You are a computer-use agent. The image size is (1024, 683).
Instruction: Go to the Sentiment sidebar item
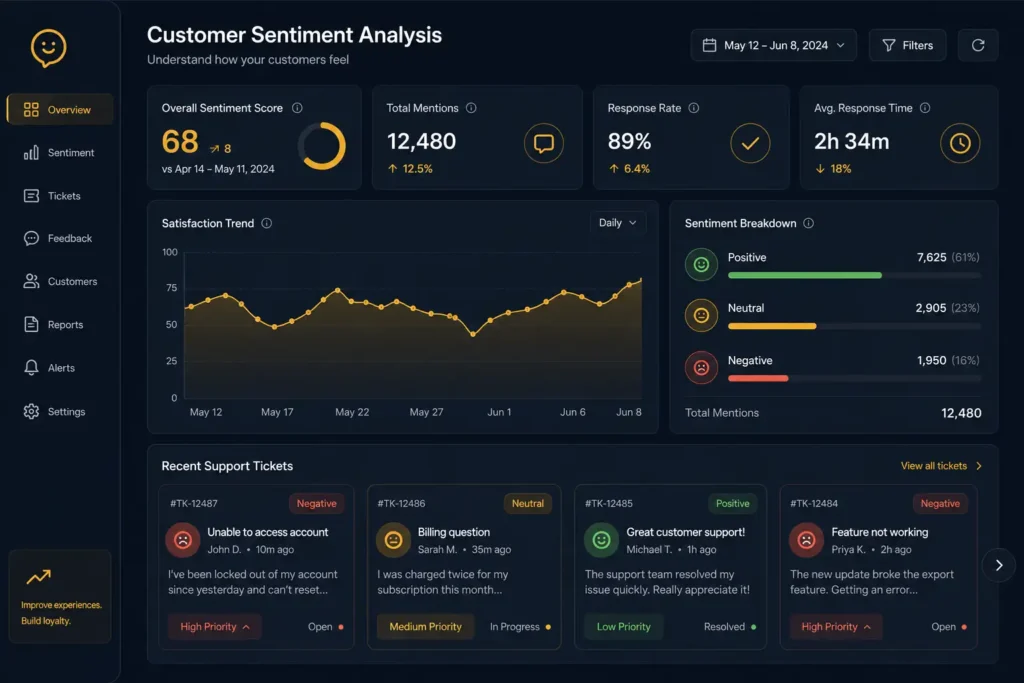pyautogui.click(x=59, y=153)
